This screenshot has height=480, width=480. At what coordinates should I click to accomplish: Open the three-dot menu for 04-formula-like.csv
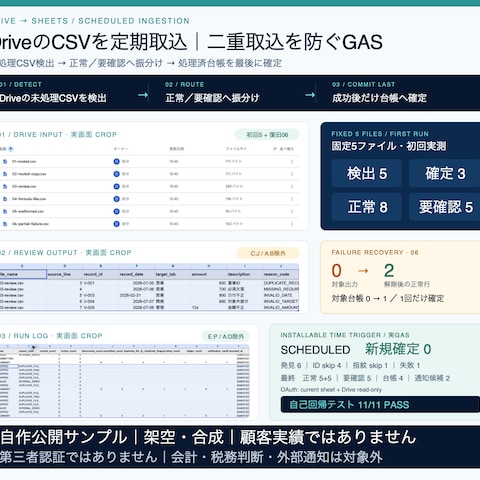point(292,199)
